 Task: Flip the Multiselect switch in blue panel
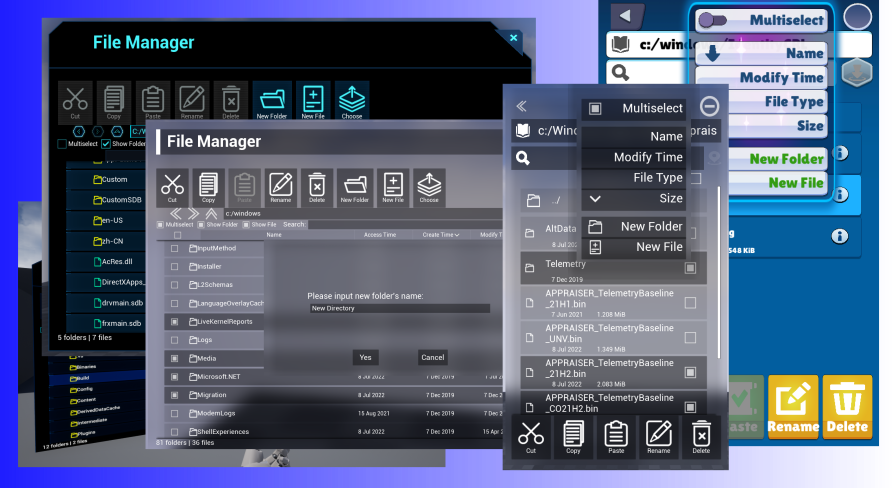(x=713, y=21)
